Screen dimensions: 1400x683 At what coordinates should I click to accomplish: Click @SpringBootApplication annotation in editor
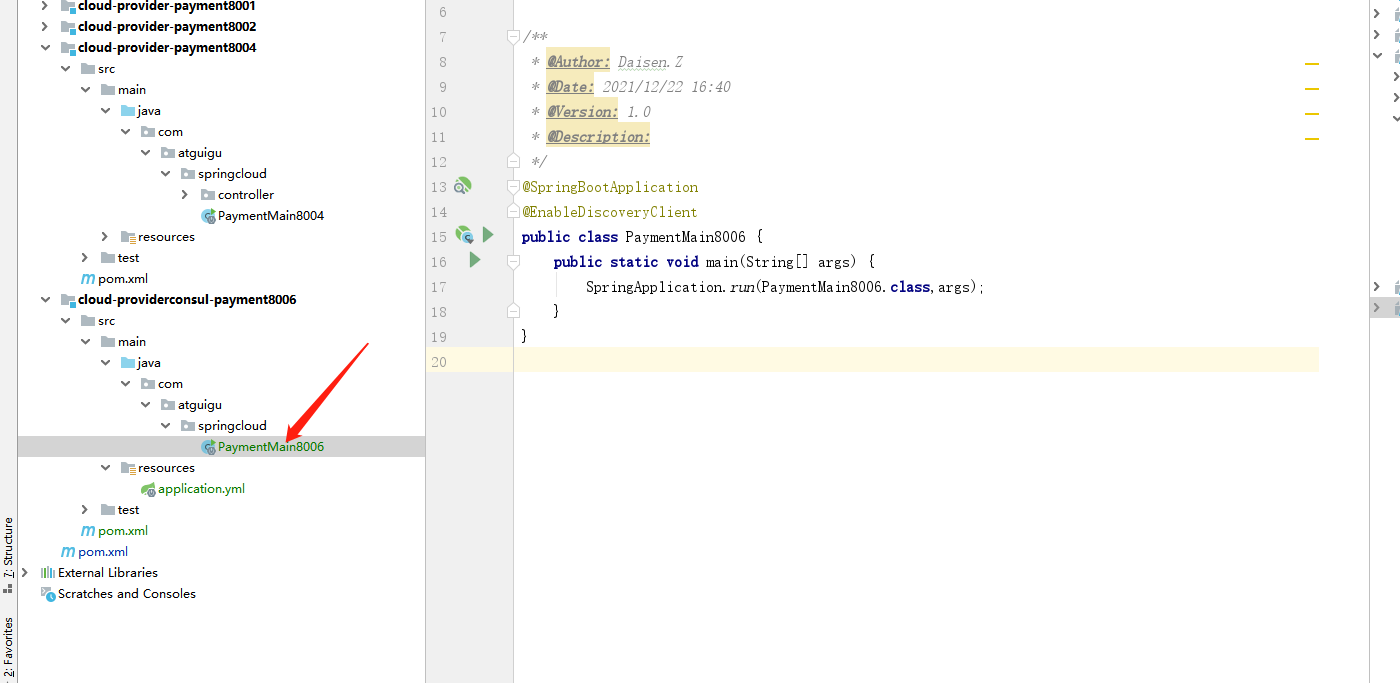point(610,187)
